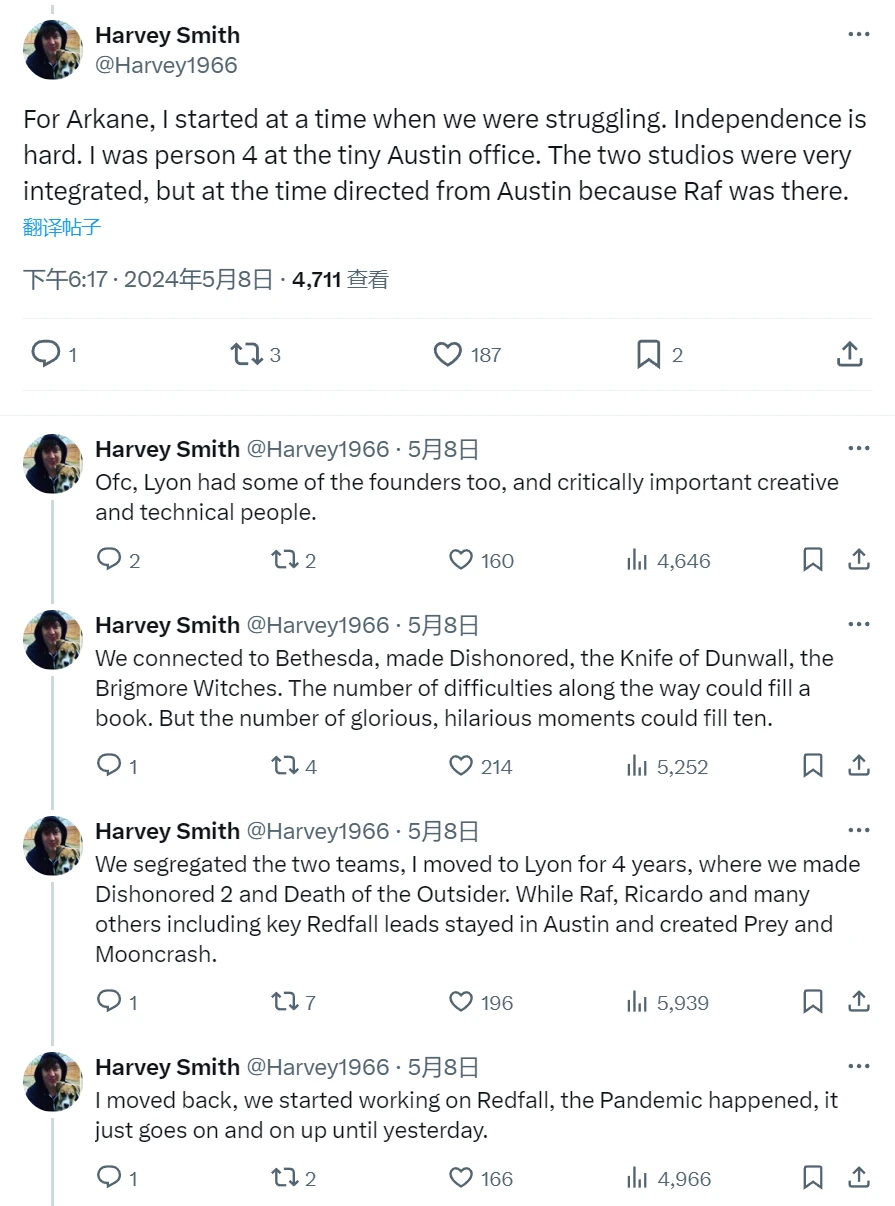Retweet the main tweet with 3 reposts
Image resolution: width=895 pixels, height=1206 pixels.
click(246, 354)
